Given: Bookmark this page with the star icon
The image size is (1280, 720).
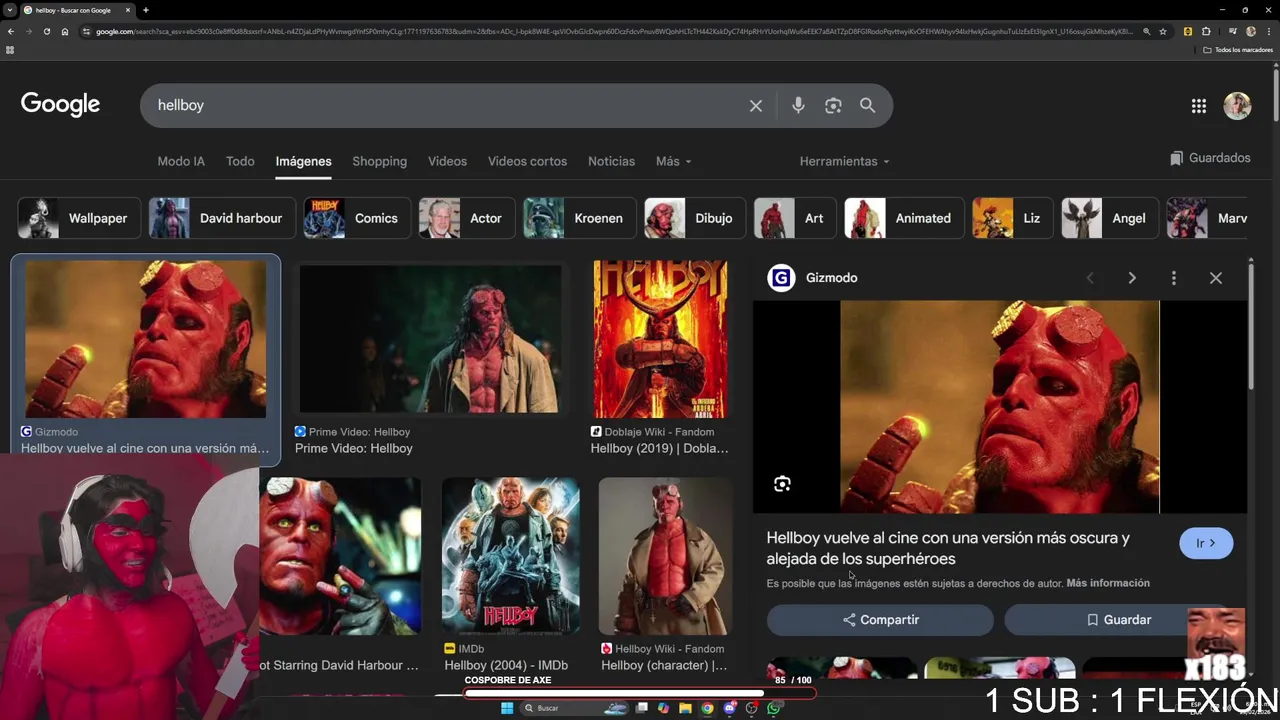Looking at the screenshot, I should click(1163, 32).
